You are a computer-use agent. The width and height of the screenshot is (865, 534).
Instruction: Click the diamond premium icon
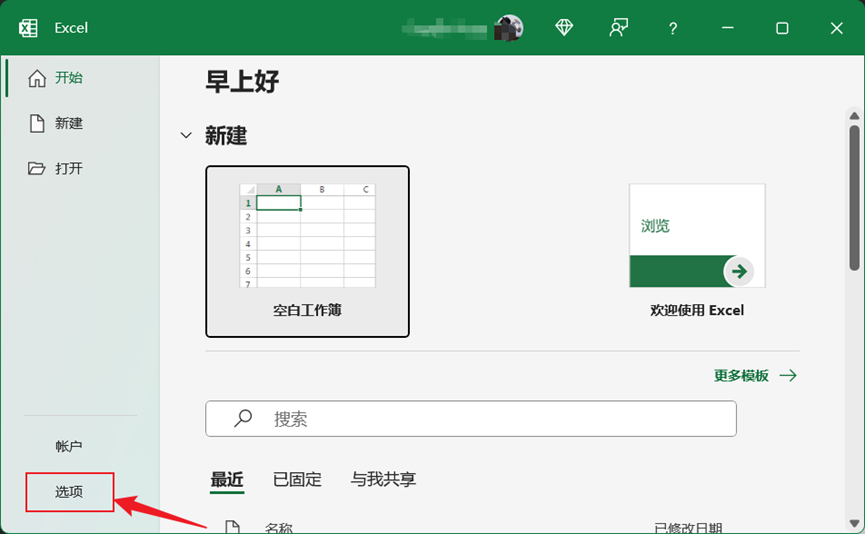tap(564, 28)
